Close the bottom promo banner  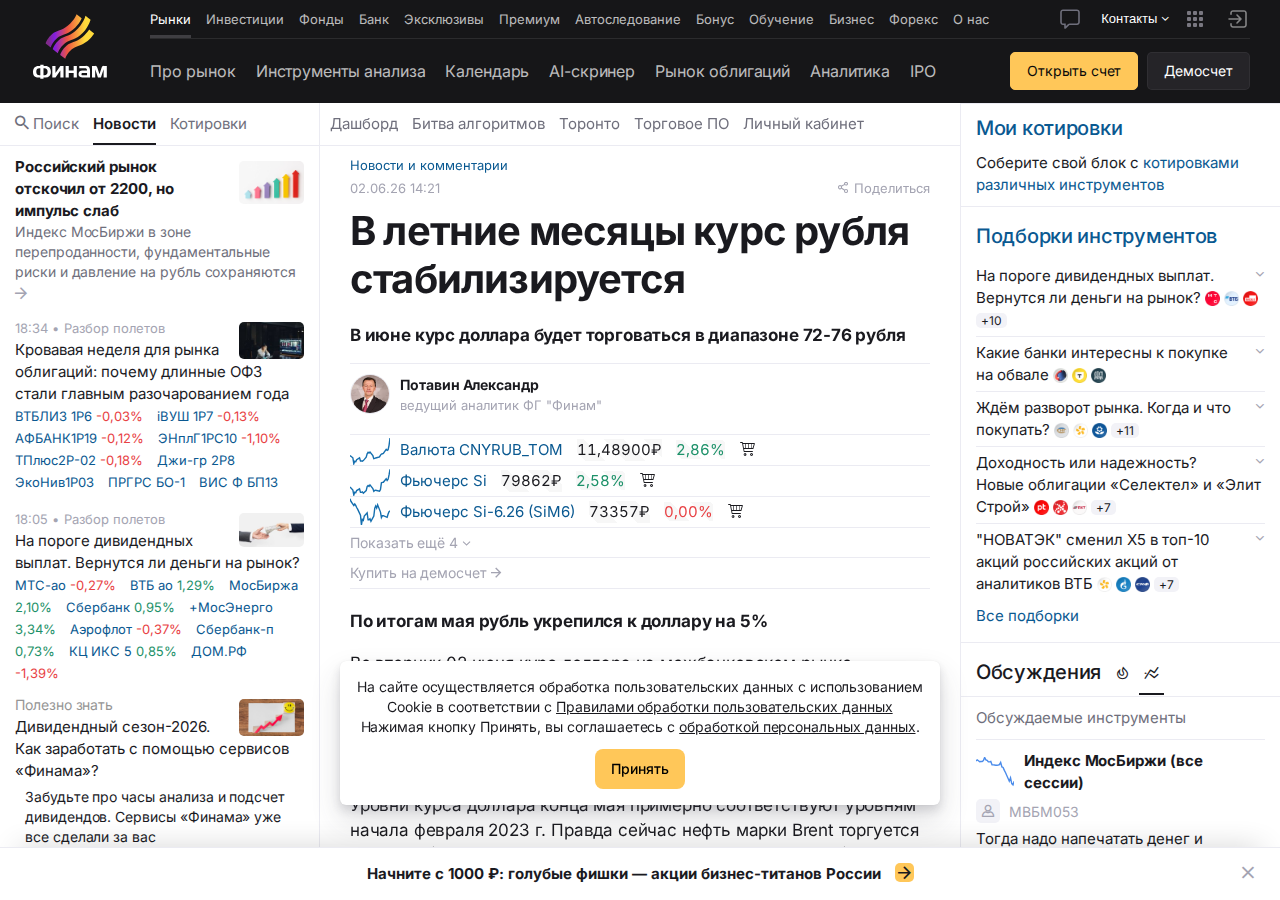click(1248, 873)
